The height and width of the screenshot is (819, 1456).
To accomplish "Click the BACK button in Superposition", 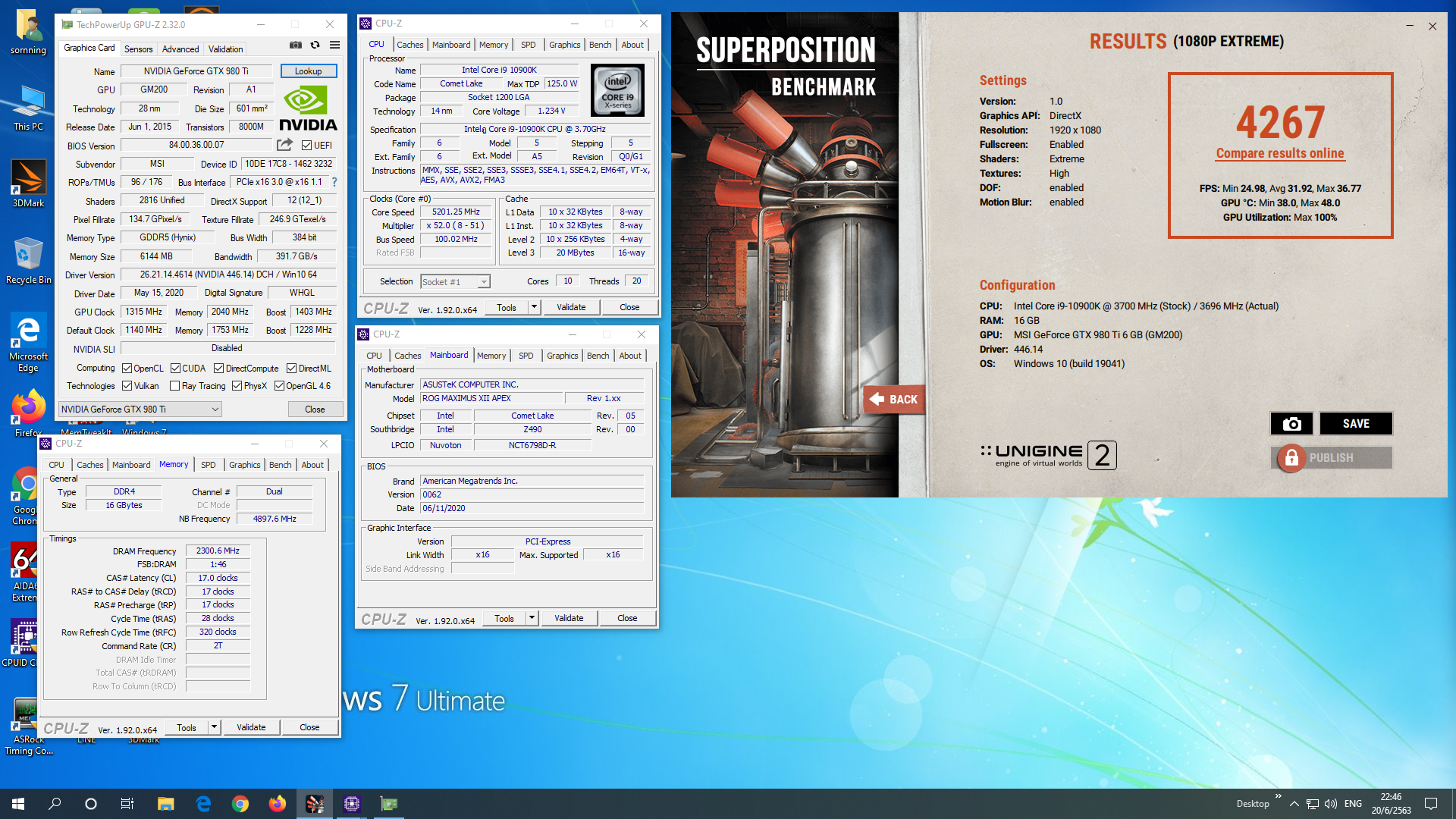I will click(894, 400).
